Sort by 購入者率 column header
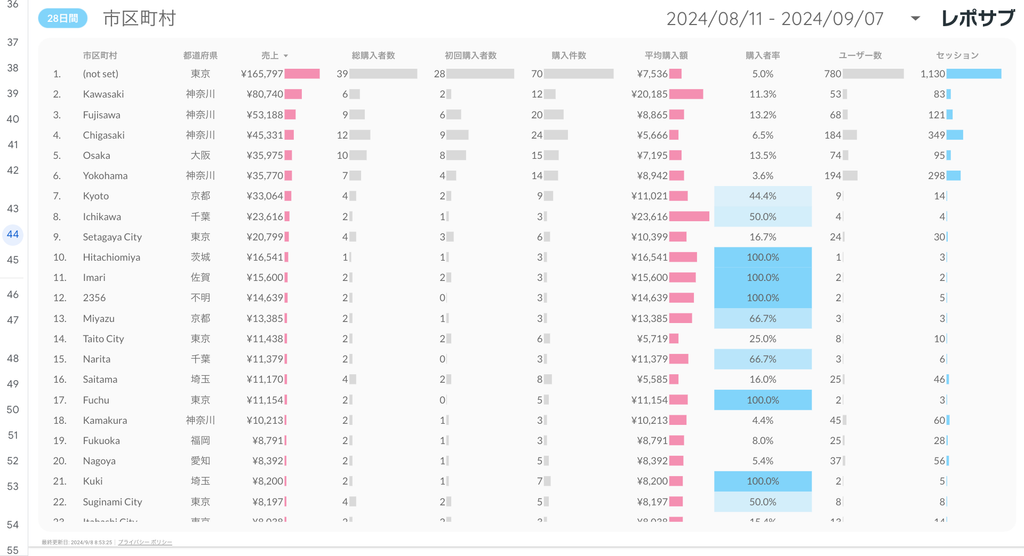The width and height of the screenshot is (1024, 556). pyautogui.click(x=762, y=55)
